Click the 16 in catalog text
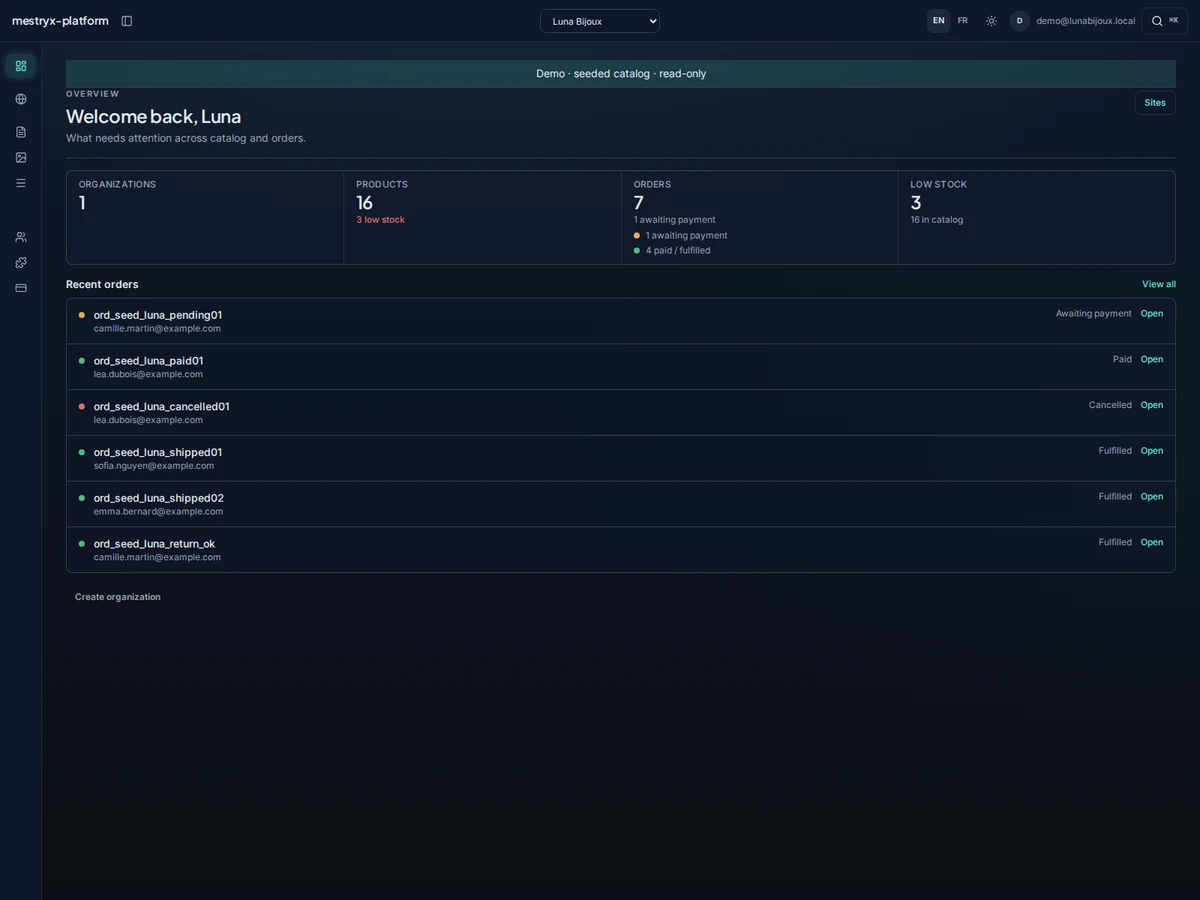Image resolution: width=1200 pixels, height=900 pixels. pyautogui.click(x=937, y=220)
